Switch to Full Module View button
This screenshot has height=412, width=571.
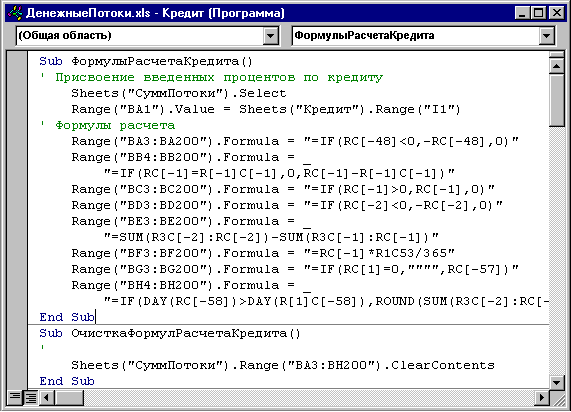pyautogui.click(x=31, y=397)
